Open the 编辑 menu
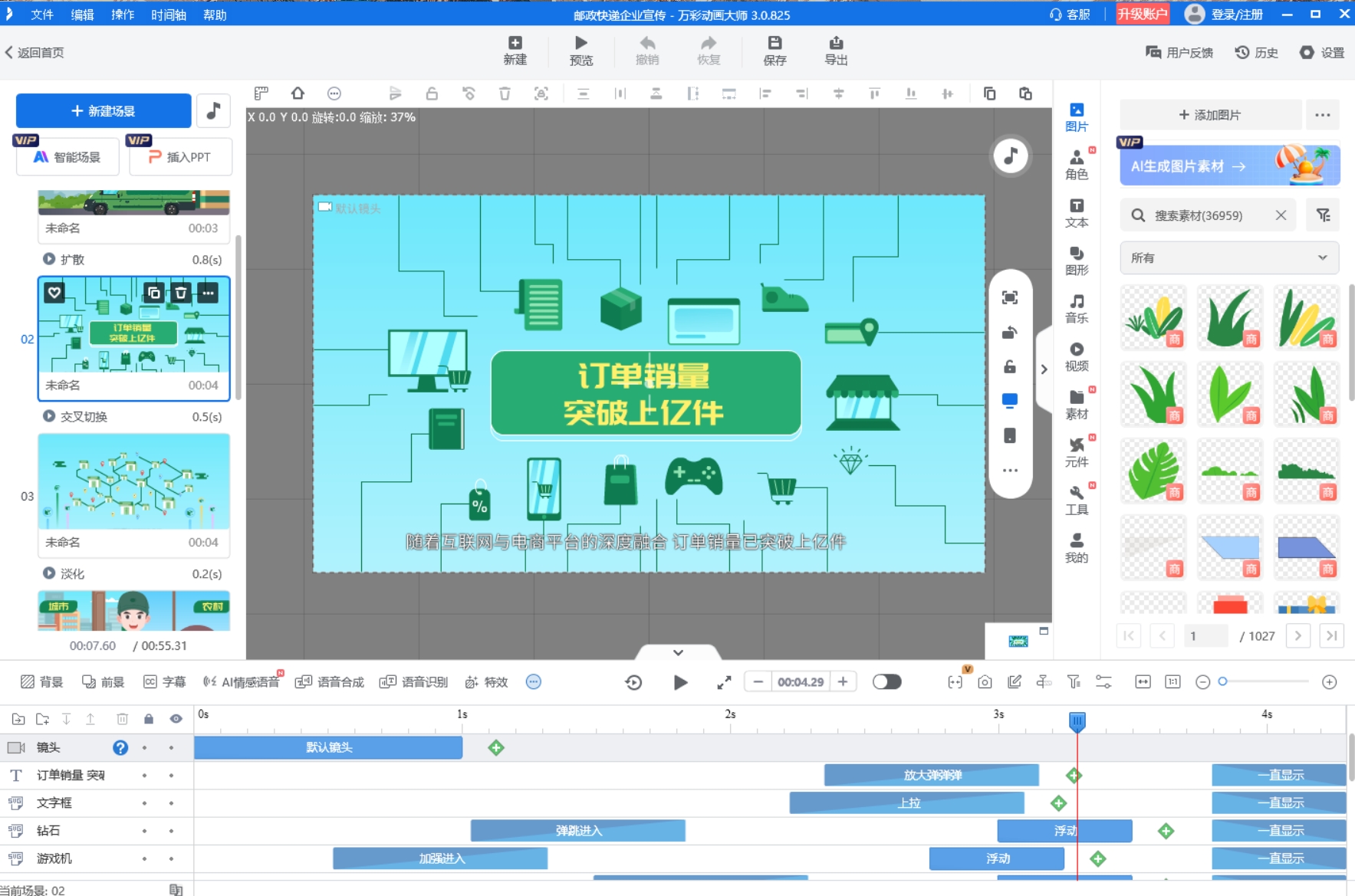 [82, 15]
